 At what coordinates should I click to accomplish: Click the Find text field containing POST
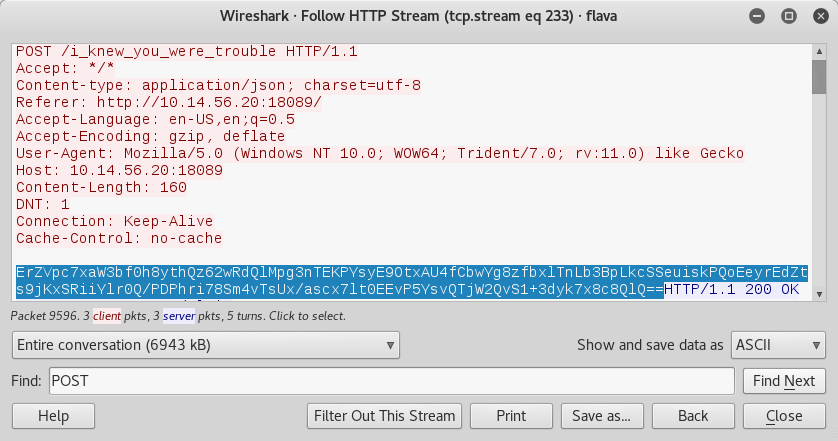(392, 381)
